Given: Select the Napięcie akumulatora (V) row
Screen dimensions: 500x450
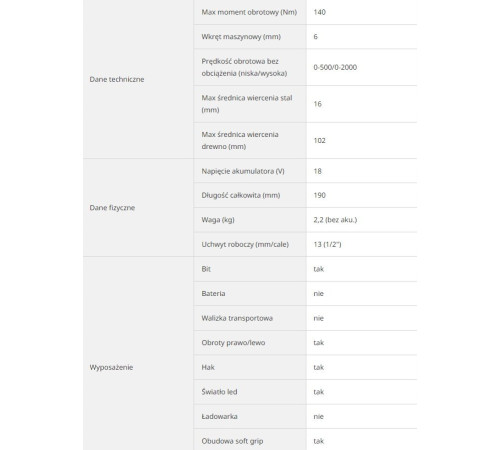Looking at the screenshot, I should coord(305,171).
